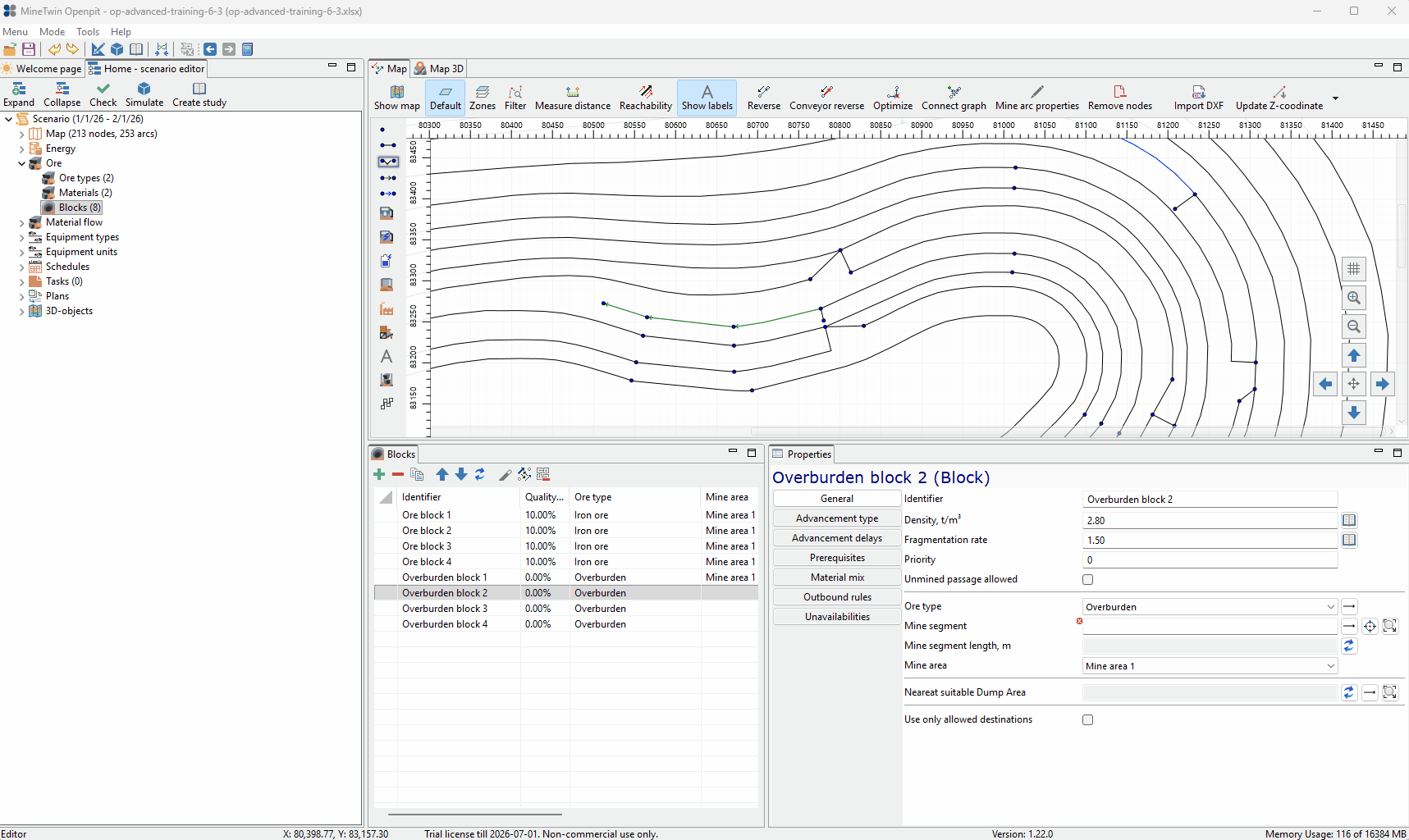Viewport: 1409px width, 840px height.
Task: Open Advancement type properties section
Action: (837, 518)
